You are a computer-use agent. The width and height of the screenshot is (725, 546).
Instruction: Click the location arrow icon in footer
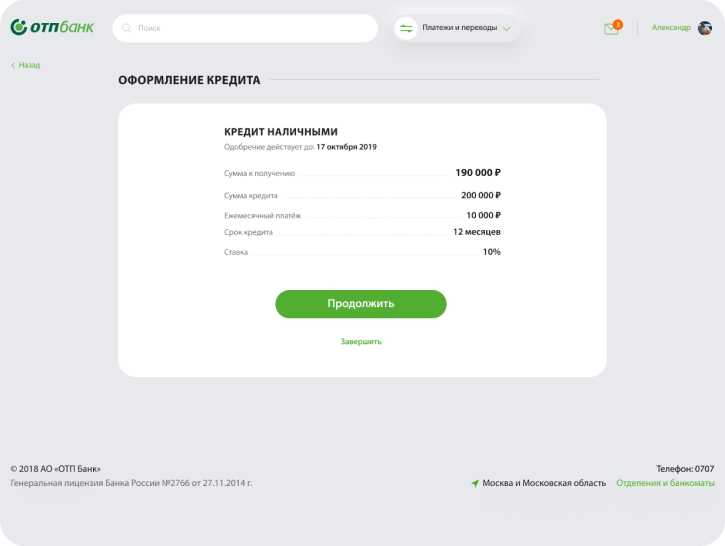click(475, 483)
